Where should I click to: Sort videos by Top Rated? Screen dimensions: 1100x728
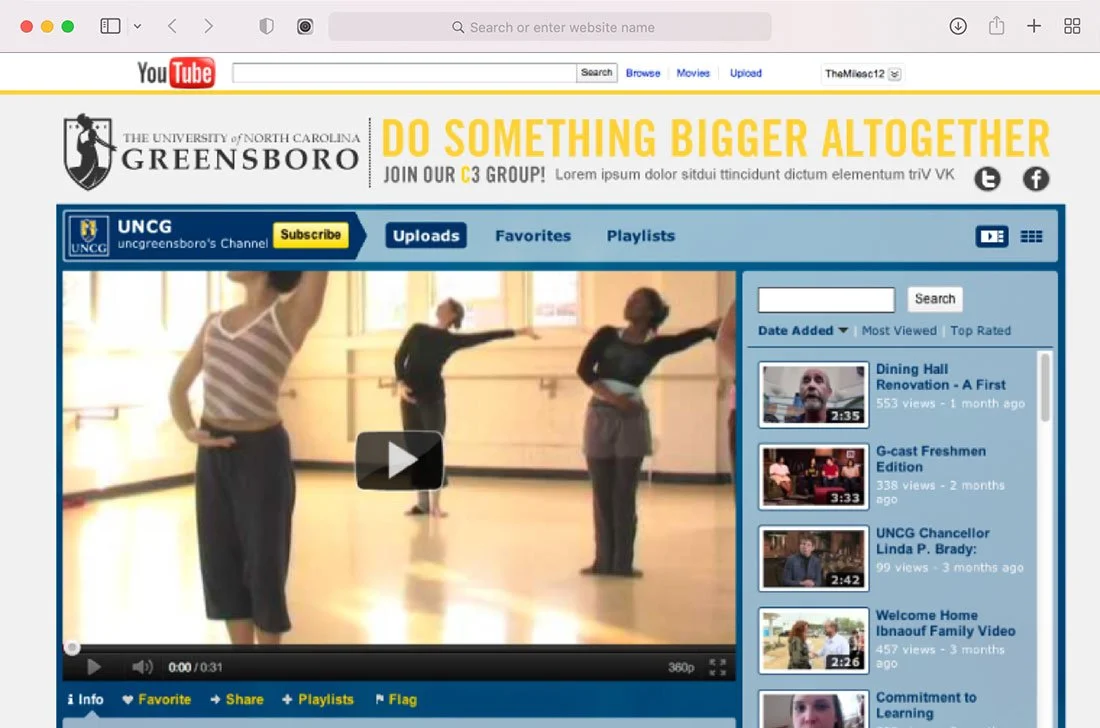coord(980,330)
